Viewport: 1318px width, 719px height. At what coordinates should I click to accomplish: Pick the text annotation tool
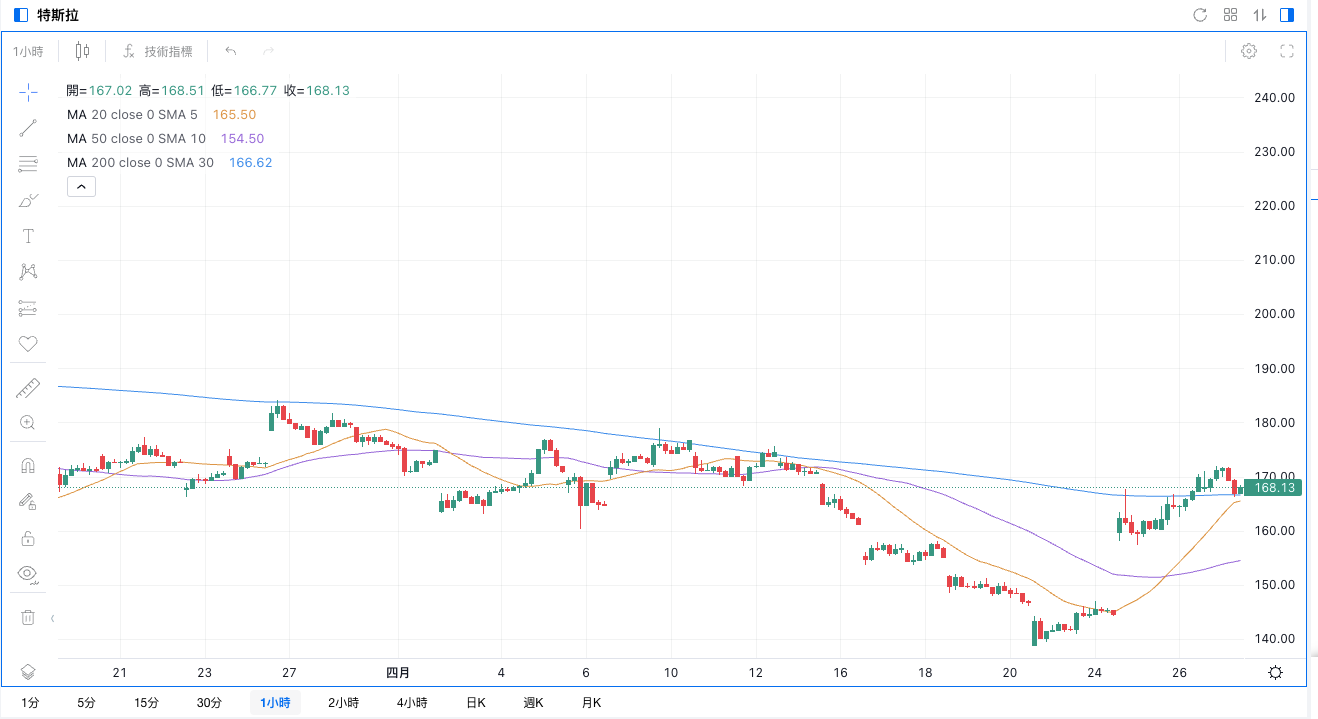point(28,236)
